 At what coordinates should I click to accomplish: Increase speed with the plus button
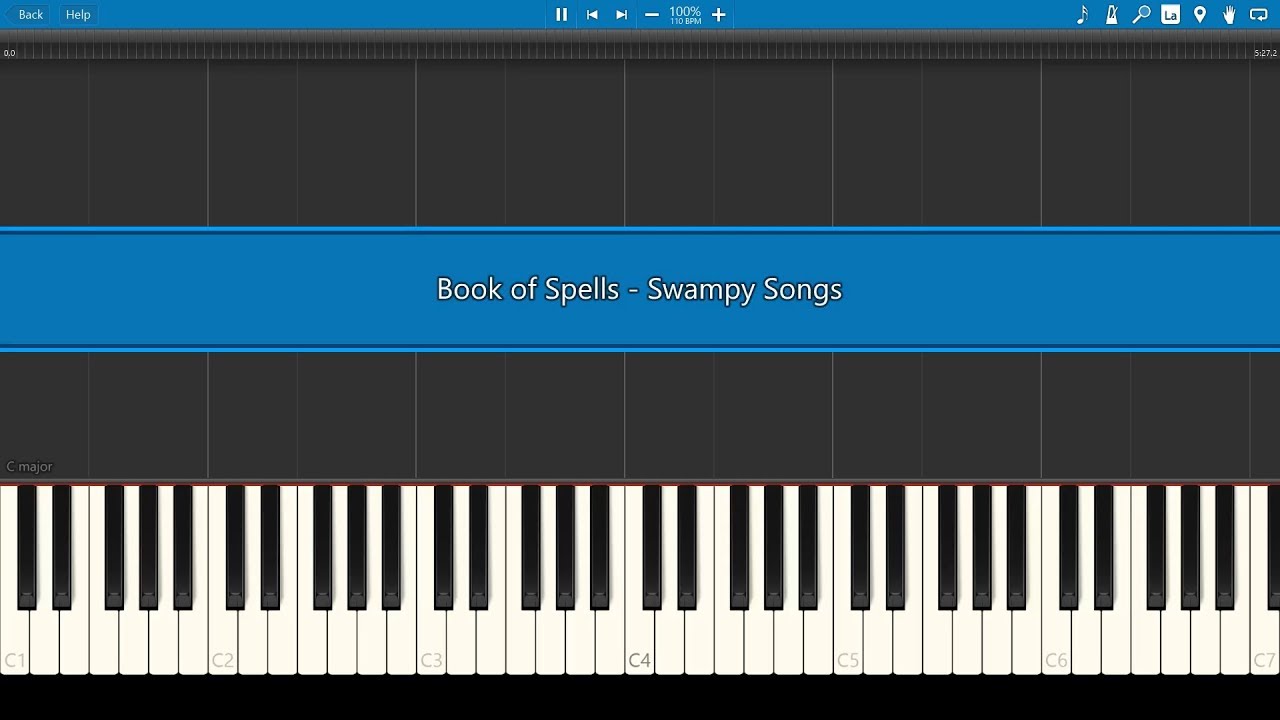tap(718, 14)
